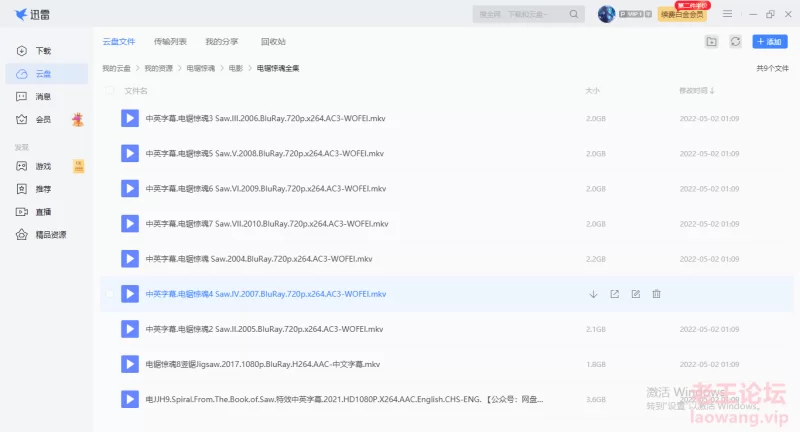Screen dimensions: 800x432
Task: Select file name Saw.2004.BluRay.720p
Action: point(259,259)
